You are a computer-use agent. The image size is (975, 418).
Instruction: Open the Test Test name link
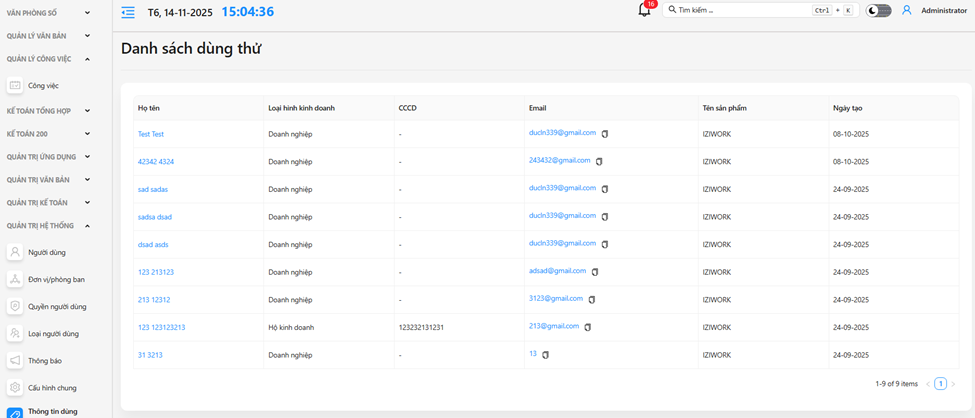pos(151,134)
